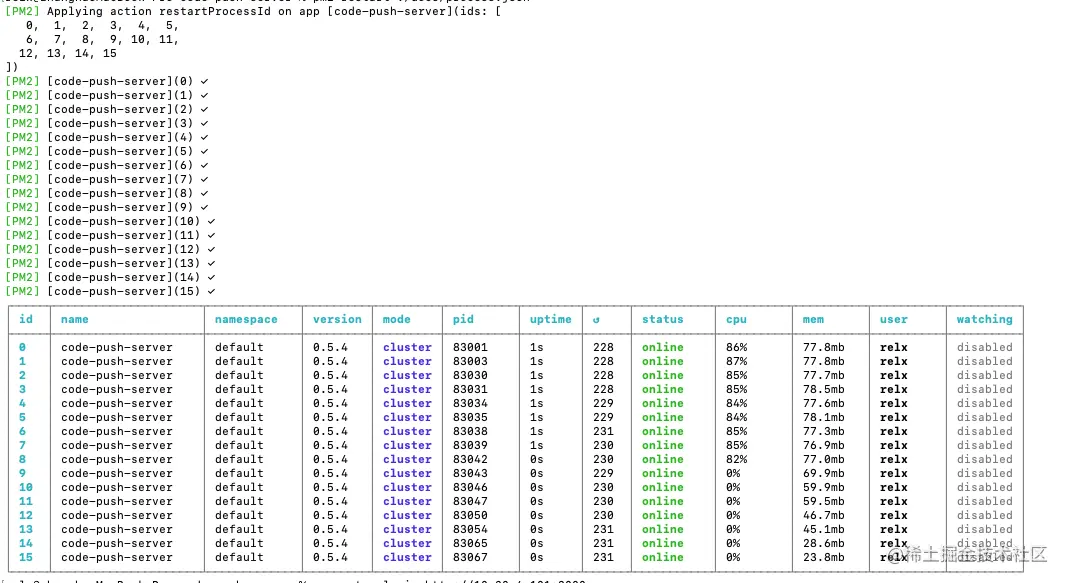Click the 'namespace' column header

246,319
